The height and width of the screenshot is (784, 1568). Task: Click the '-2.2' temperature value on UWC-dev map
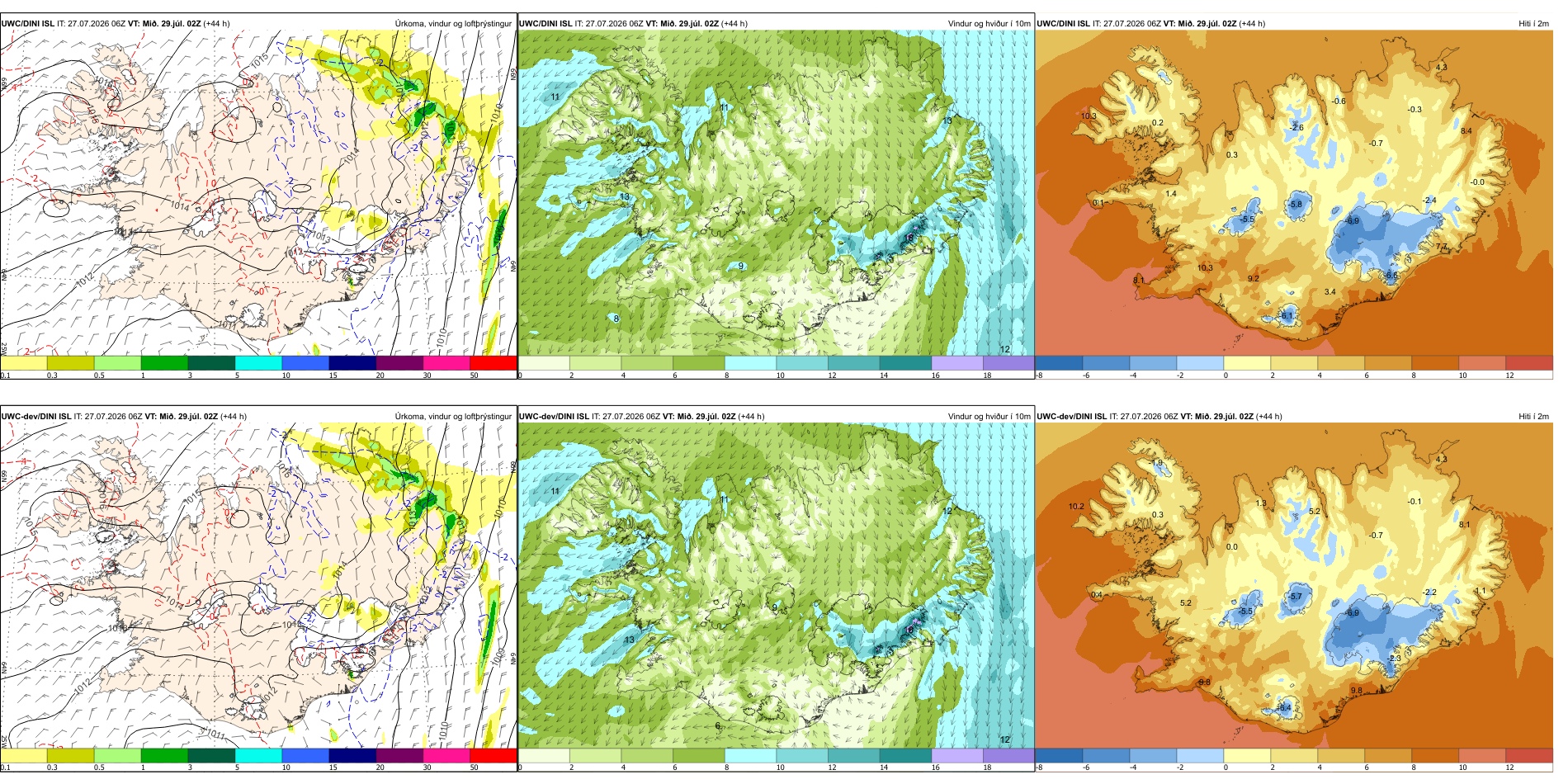click(x=1430, y=593)
